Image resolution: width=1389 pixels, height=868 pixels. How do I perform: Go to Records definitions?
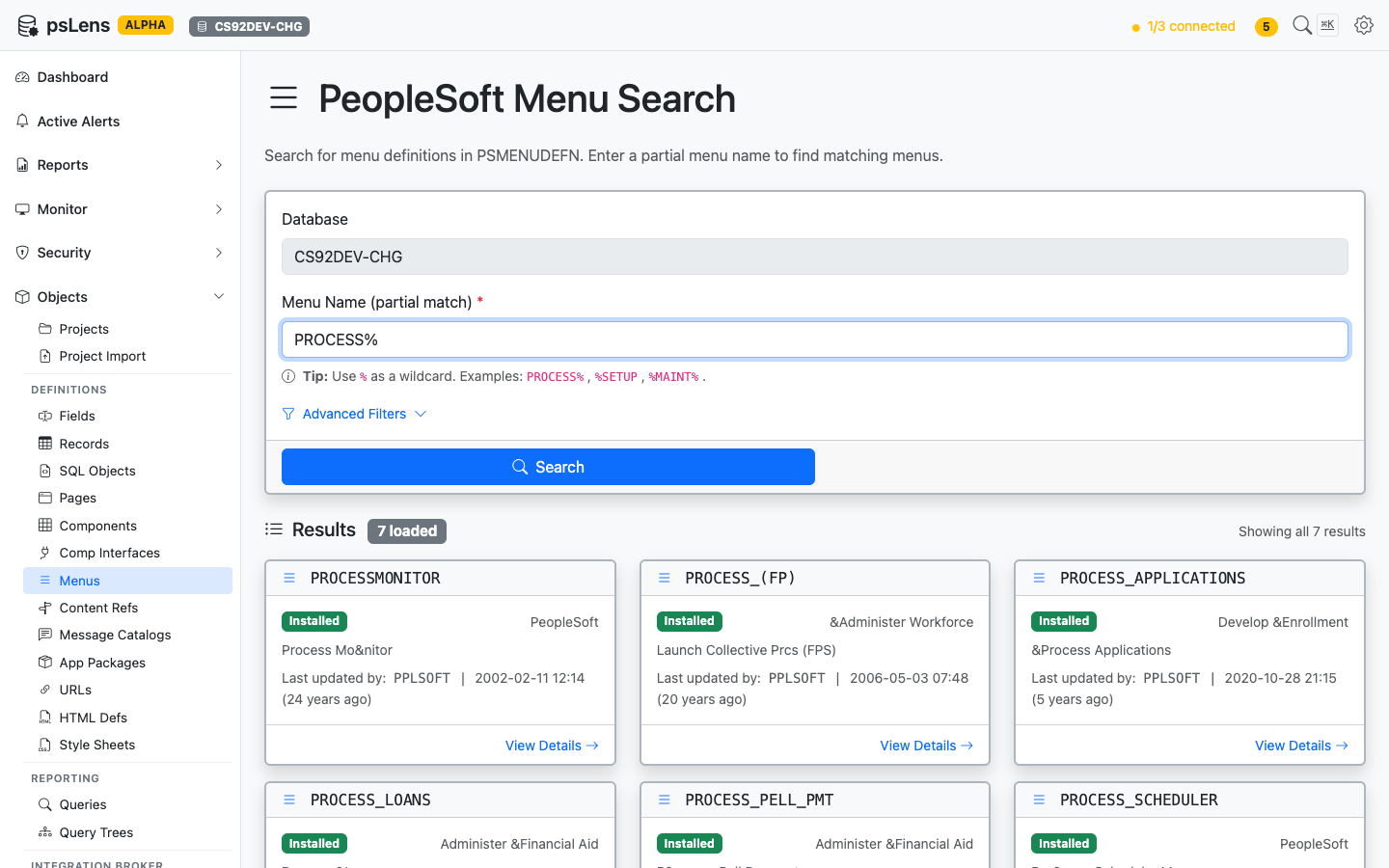pyautogui.click(x=127, y=444)
